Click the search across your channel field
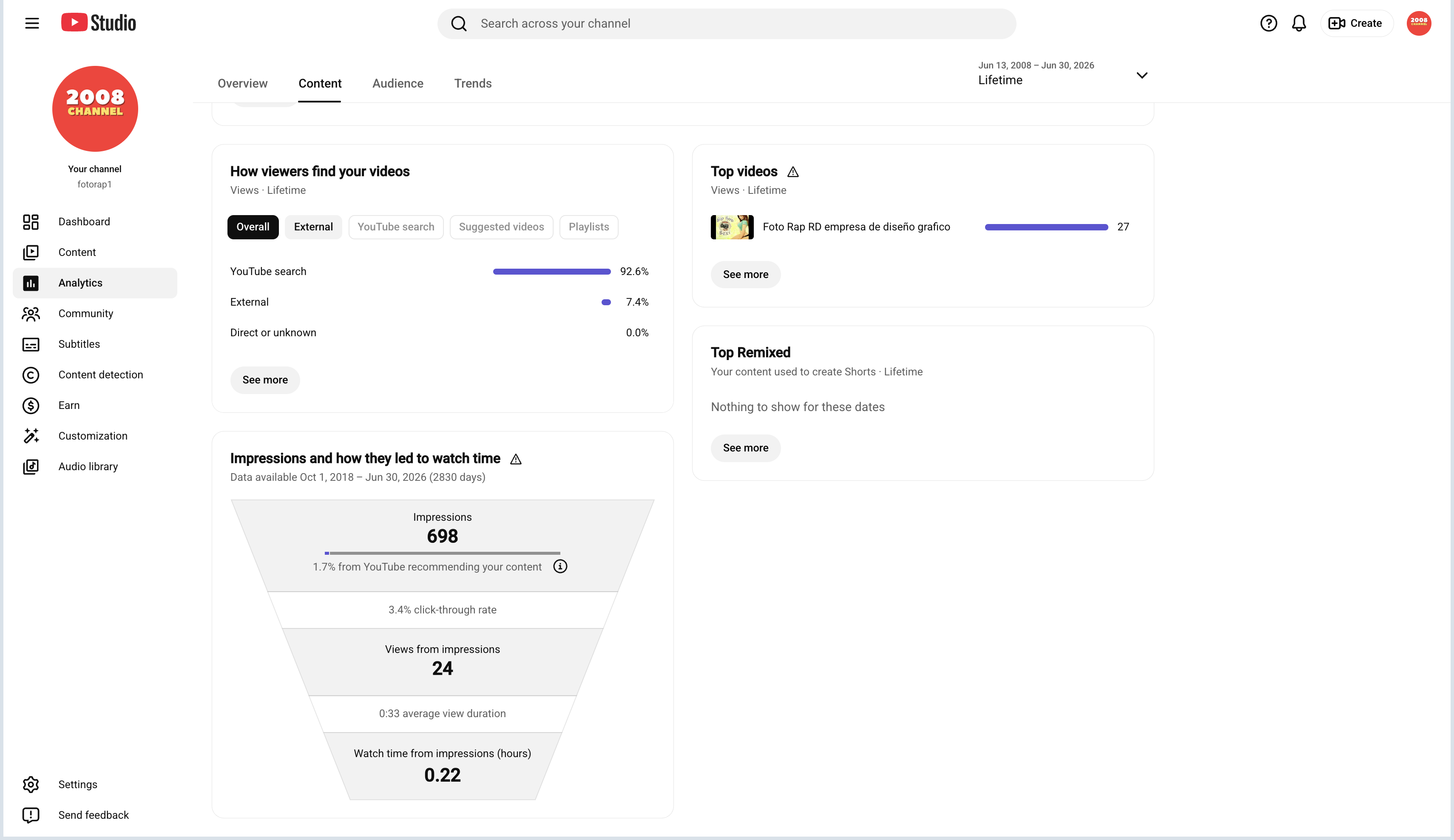 727,24
